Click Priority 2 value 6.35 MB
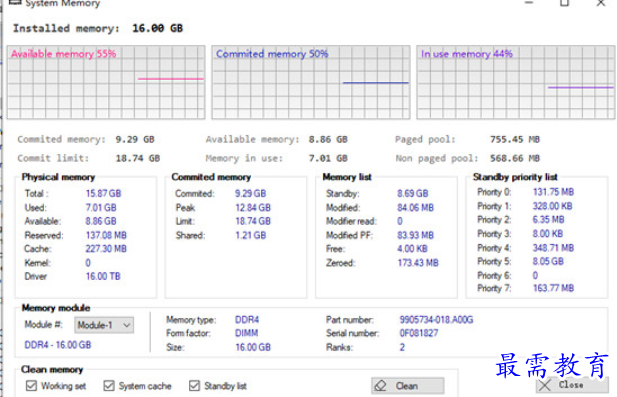 [549, 220]
